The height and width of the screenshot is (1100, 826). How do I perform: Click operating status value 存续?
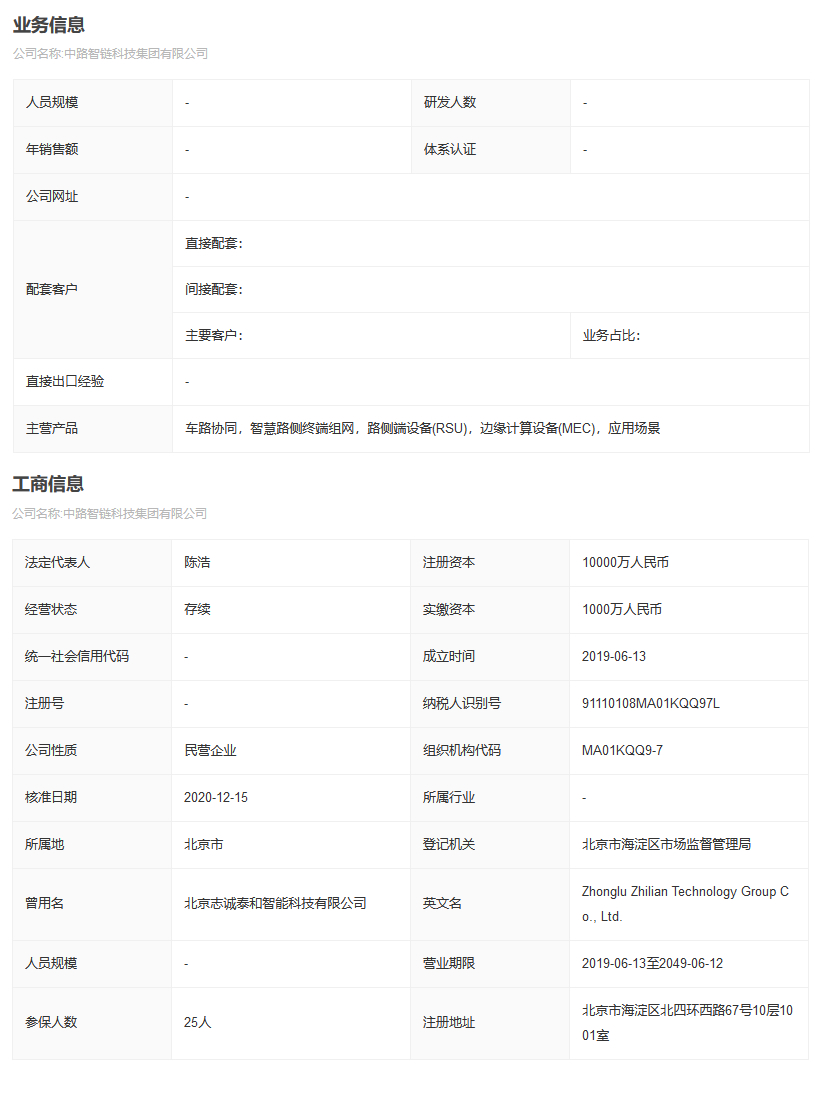click(197, 610)
